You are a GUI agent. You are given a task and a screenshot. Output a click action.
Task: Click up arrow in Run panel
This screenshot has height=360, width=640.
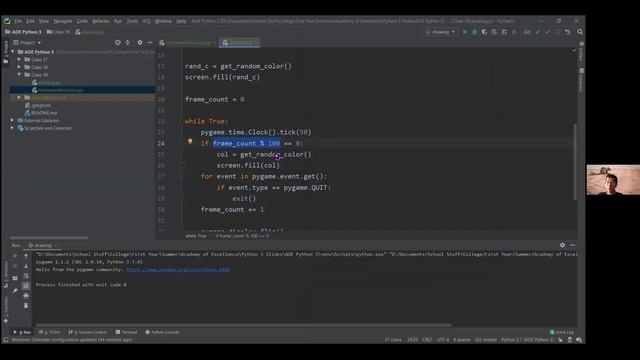[x=26, y=256]
